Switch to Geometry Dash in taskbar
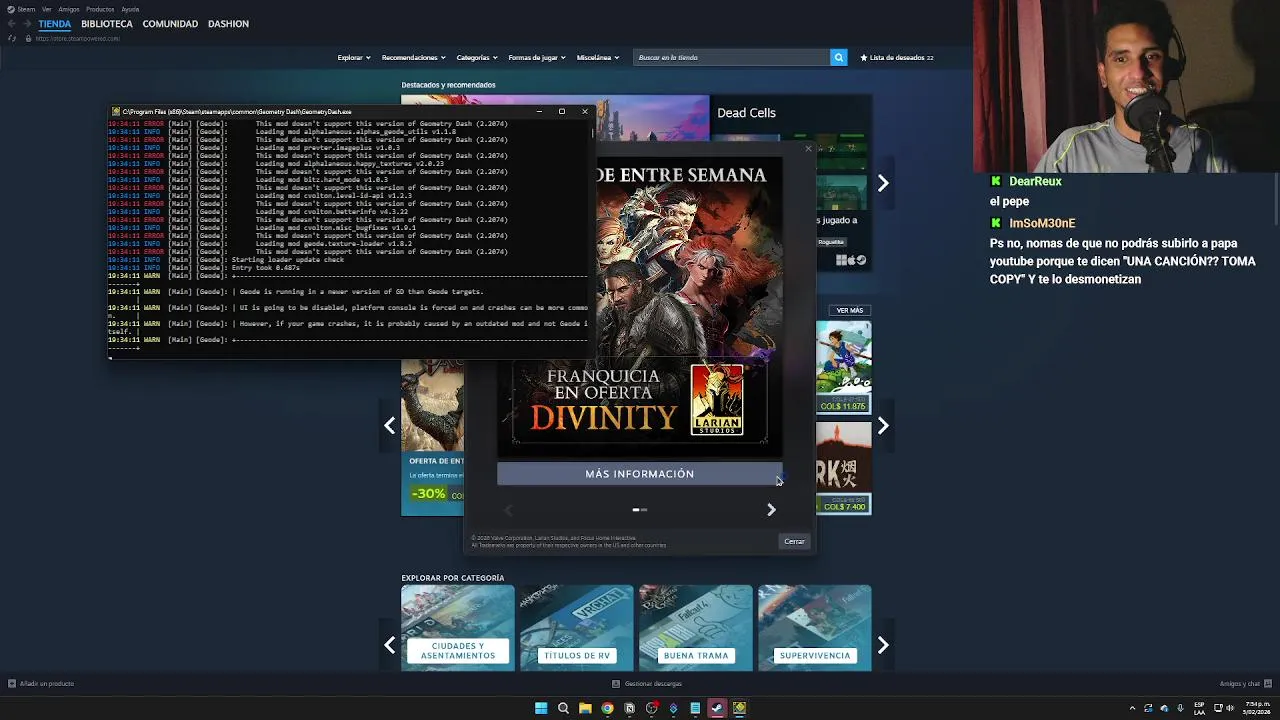 (x=739, y=708)
